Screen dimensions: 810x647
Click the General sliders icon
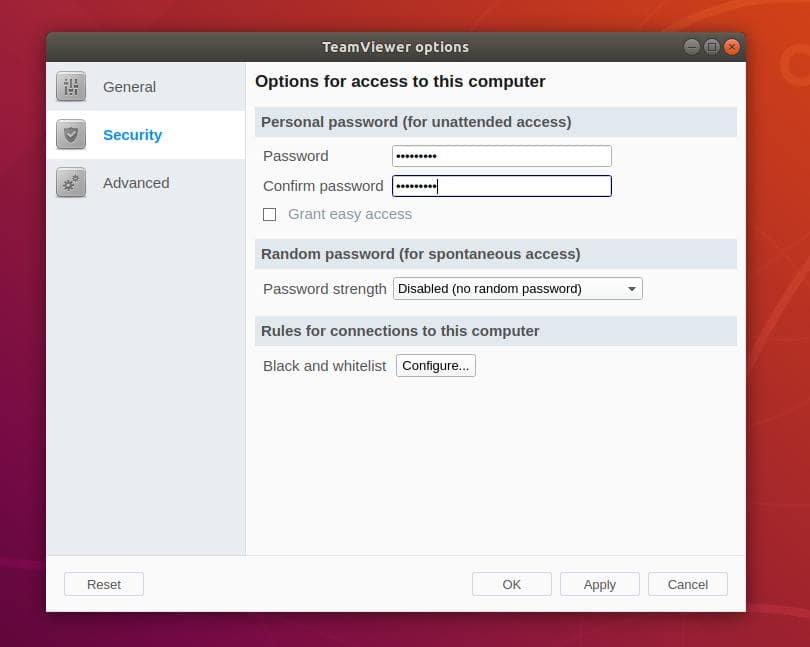pyautogui.click(x=71, y=87)
